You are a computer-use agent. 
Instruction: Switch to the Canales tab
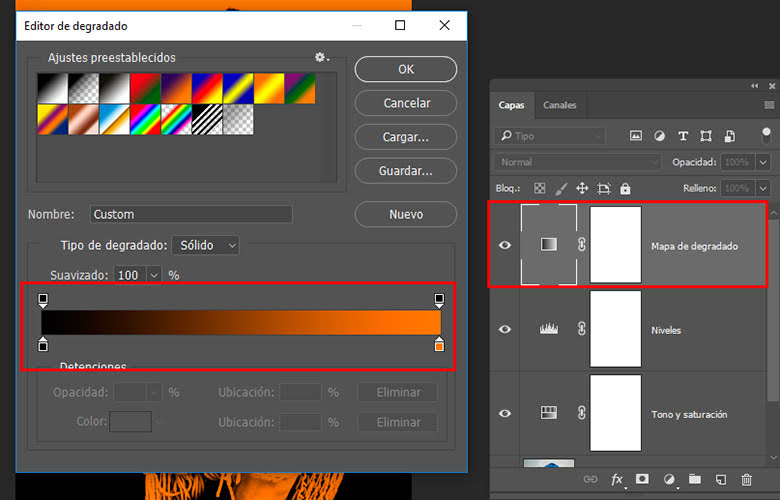560,105
